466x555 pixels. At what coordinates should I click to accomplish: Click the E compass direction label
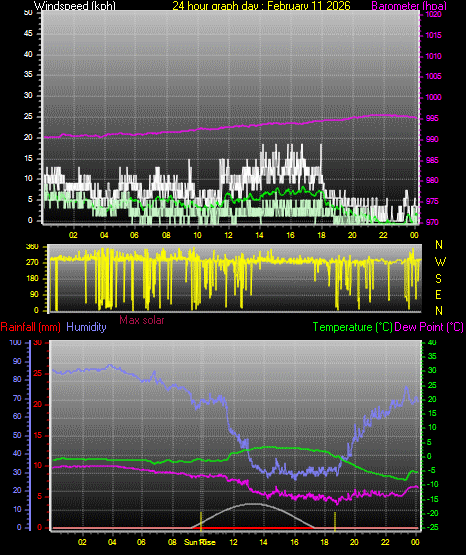pos(438,294)
